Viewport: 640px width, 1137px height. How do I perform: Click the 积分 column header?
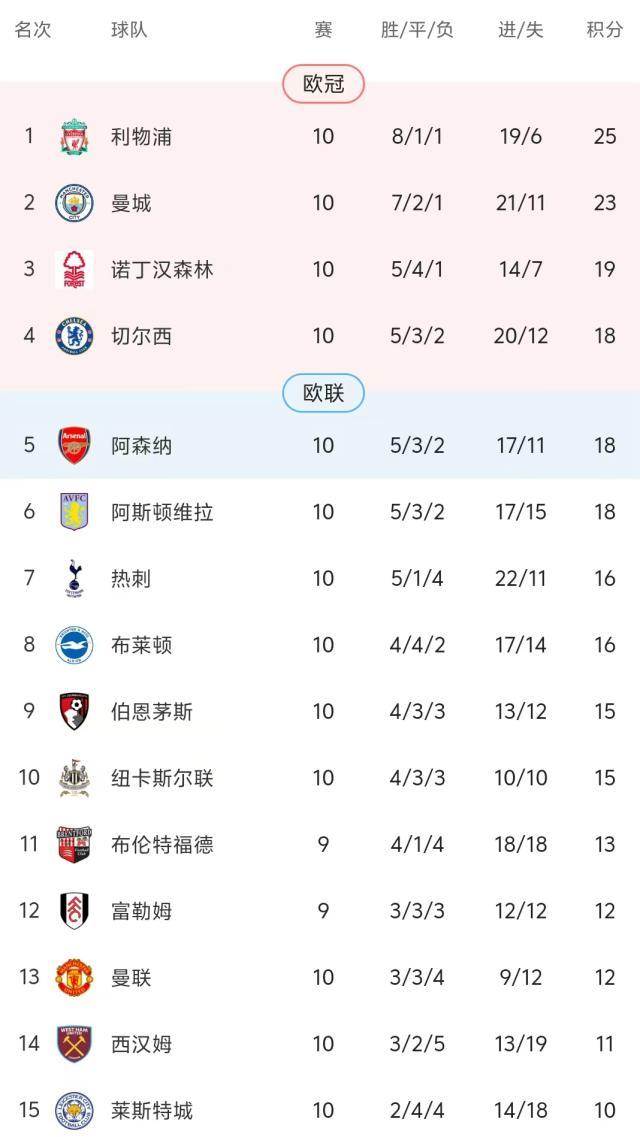[x=604, y=30]
